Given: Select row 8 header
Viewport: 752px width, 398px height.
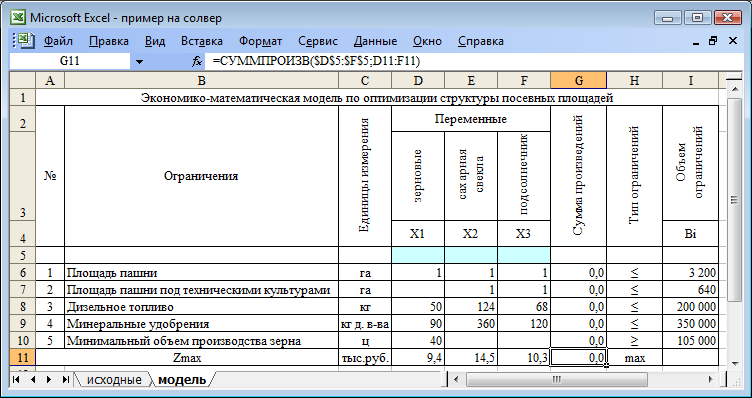Looking at the screenshot, I should pyautogui.click(x=23, y=306).
